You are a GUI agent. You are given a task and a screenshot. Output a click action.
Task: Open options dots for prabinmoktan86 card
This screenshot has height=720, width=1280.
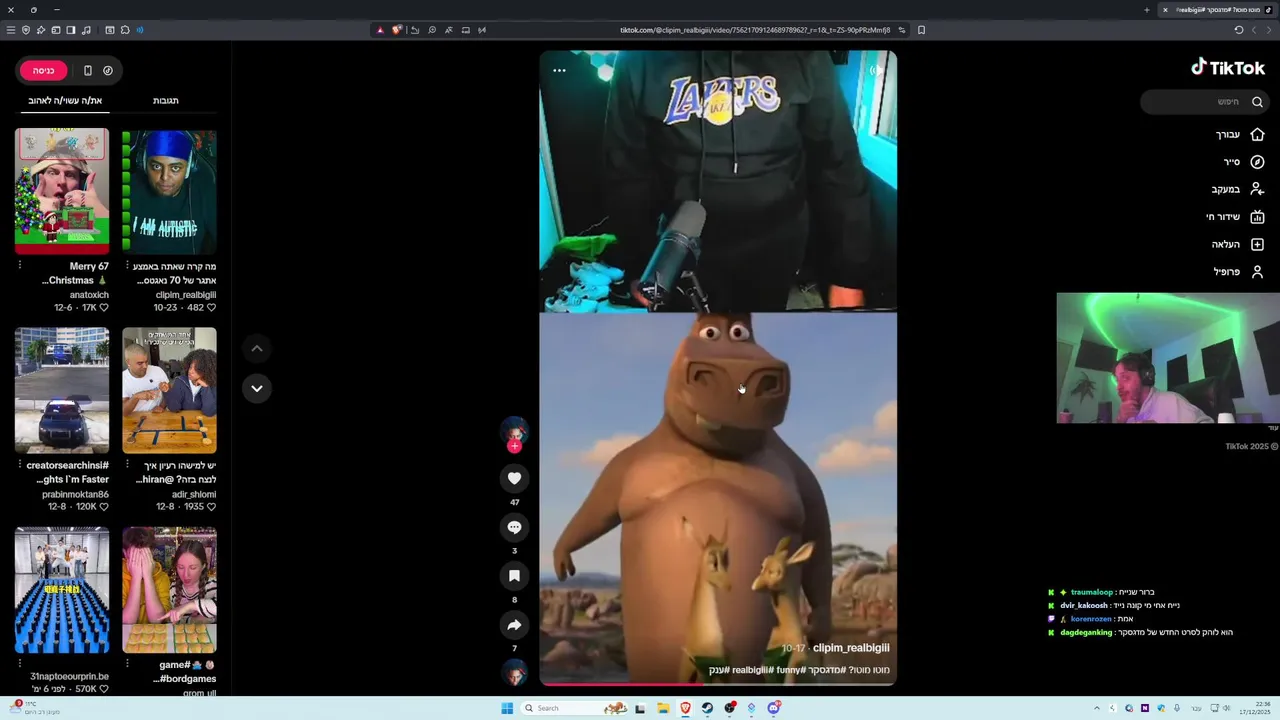pos(19,465)
